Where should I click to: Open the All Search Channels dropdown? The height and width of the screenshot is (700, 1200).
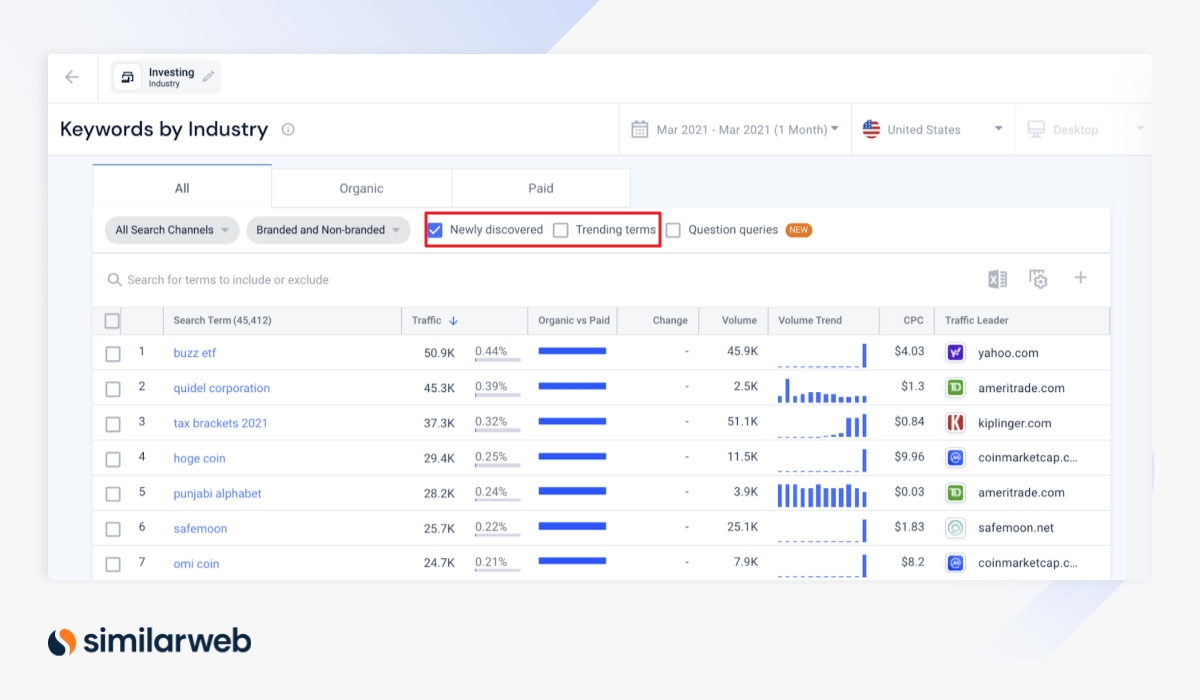click(x=171, y=229)
